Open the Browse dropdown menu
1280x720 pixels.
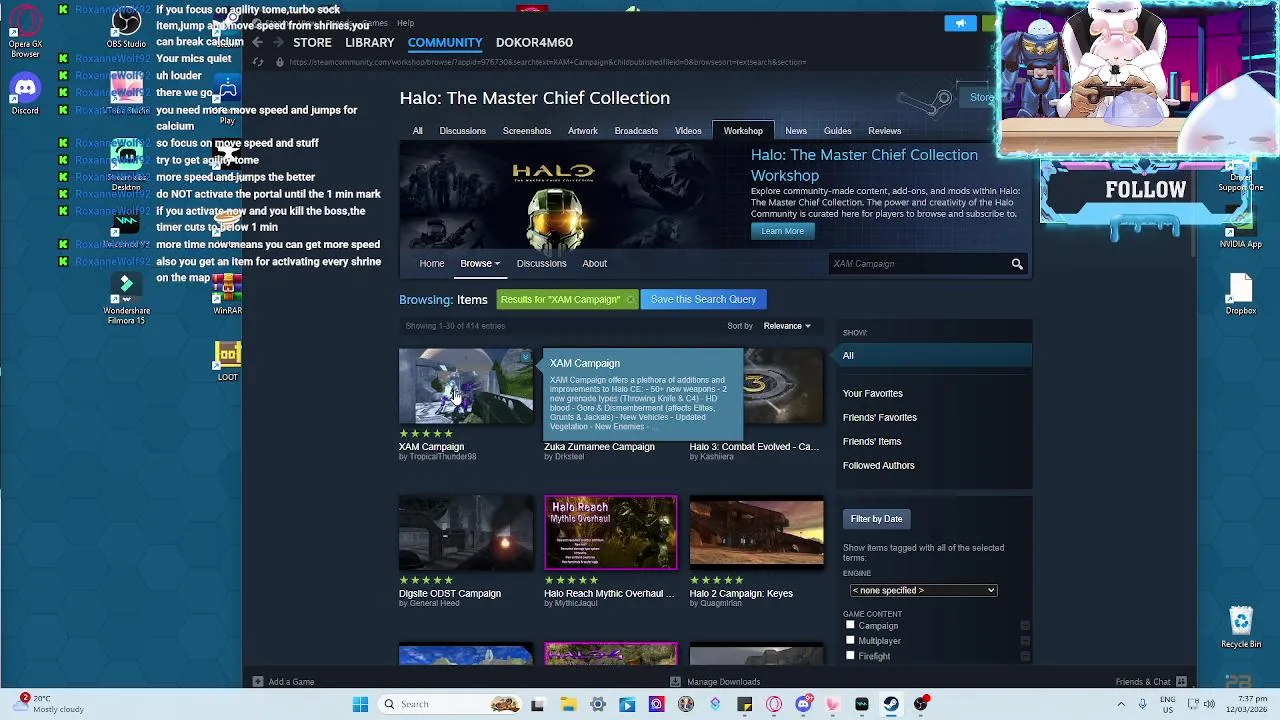480,264
